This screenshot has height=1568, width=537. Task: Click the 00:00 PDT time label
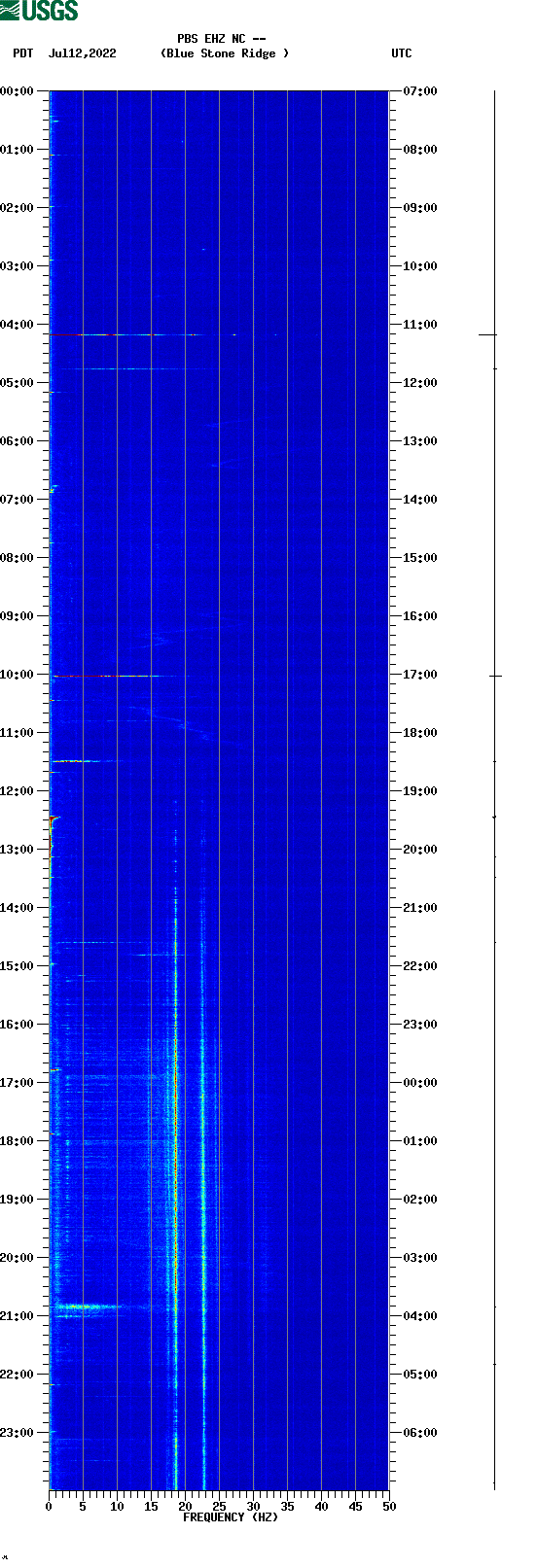pyautogui.click(x=18, y=91)
